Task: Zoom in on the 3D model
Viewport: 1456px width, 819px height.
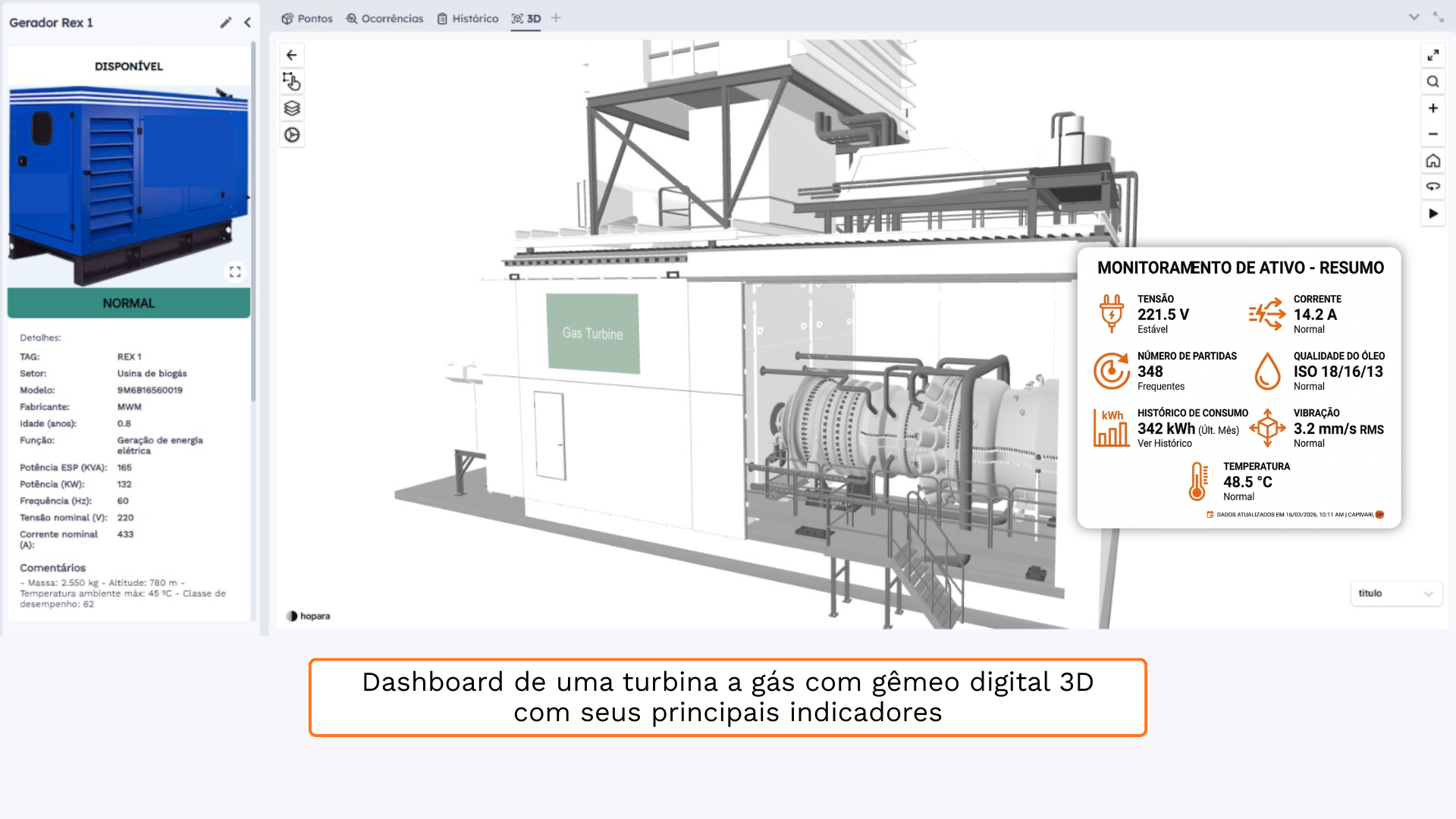Action: 1433,107
